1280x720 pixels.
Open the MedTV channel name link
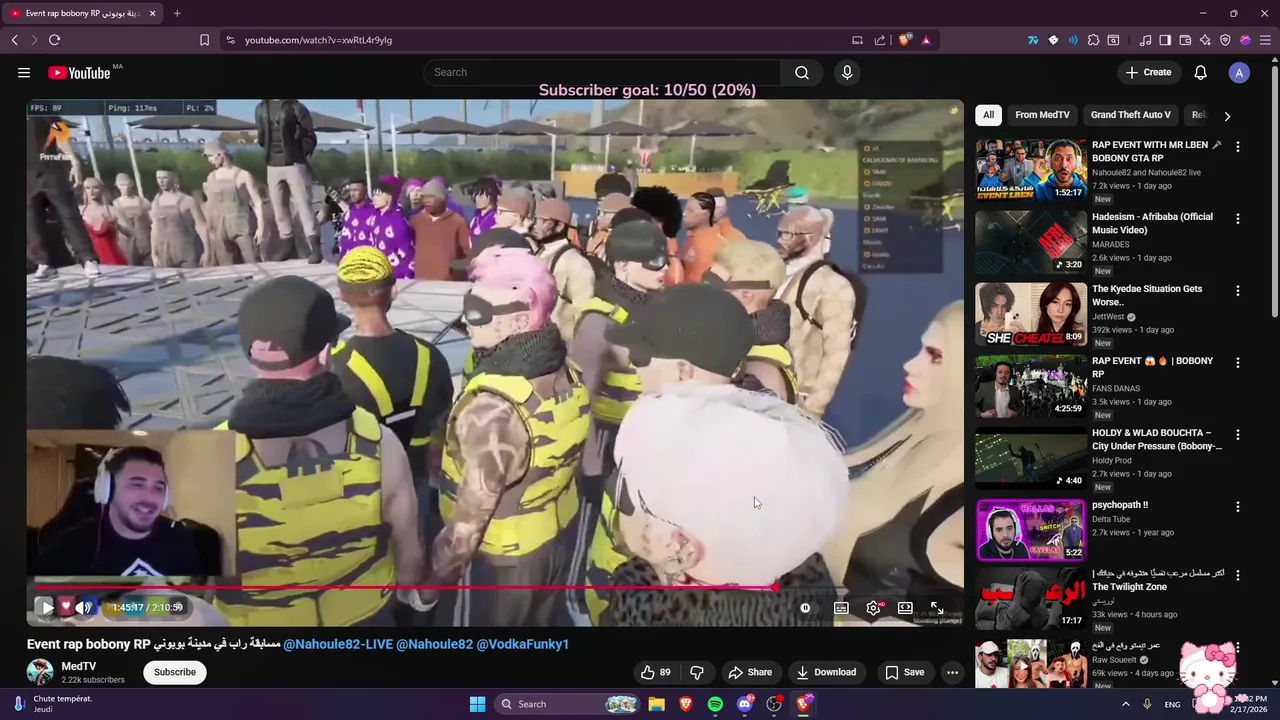pos(79,666)
